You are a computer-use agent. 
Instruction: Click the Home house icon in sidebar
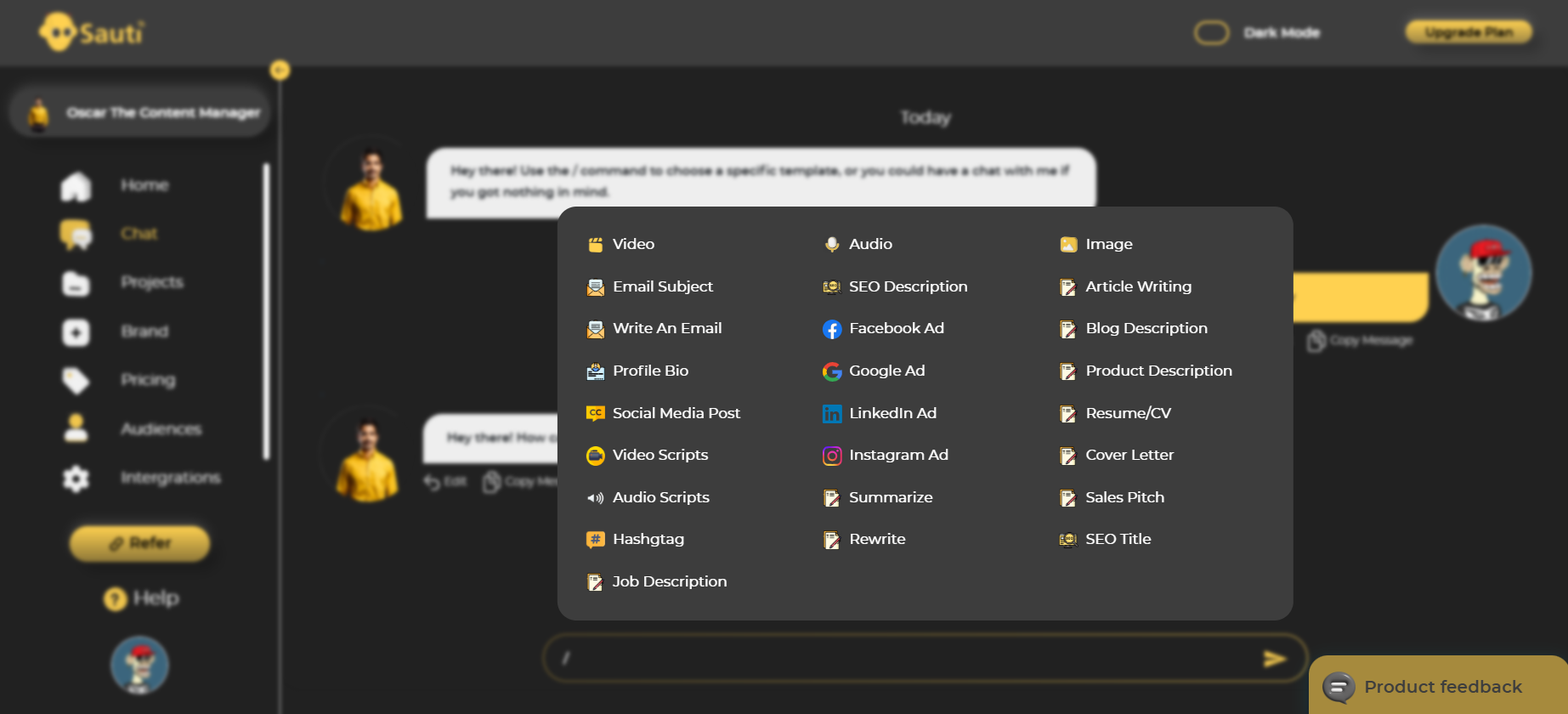[76, 186]
